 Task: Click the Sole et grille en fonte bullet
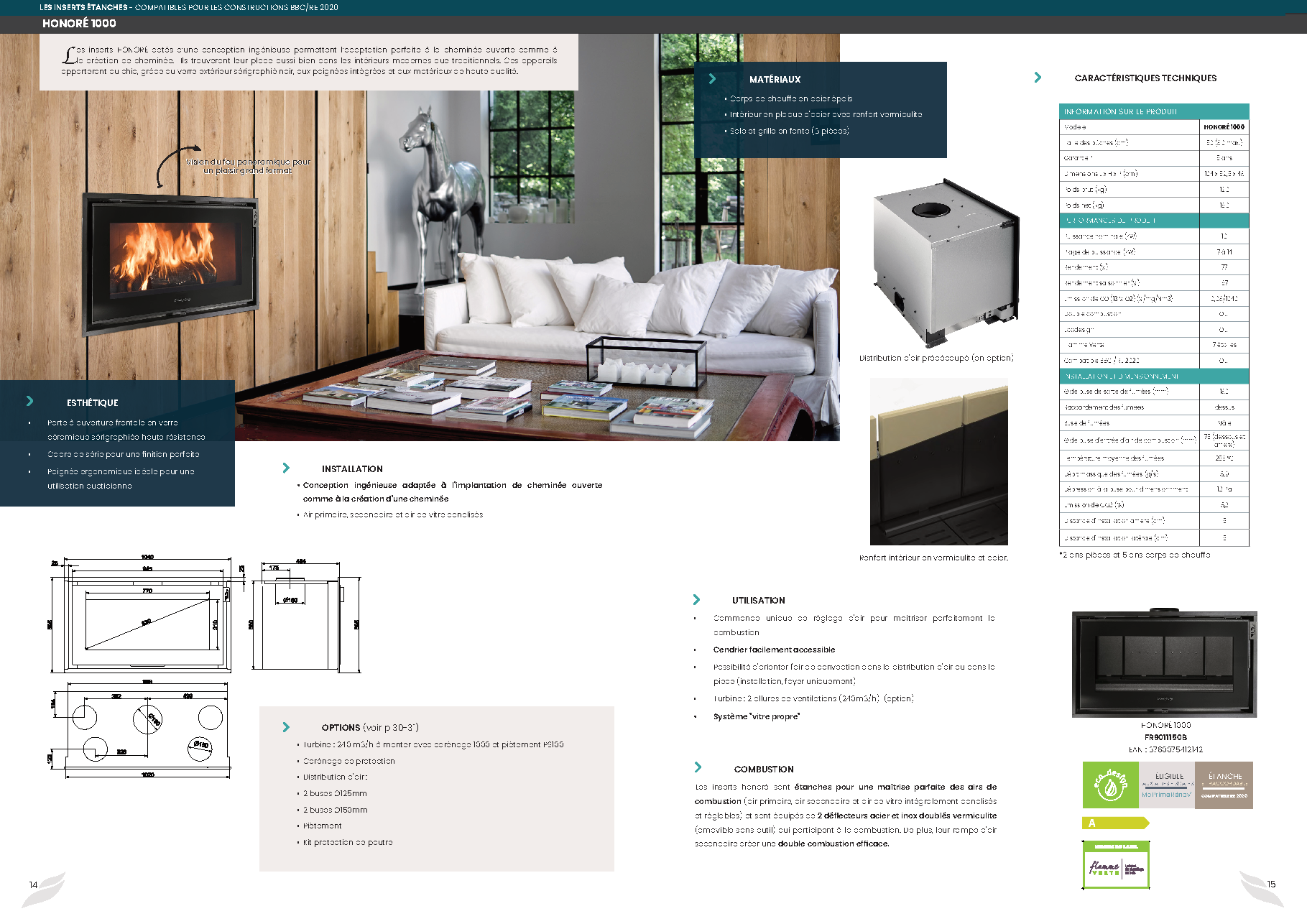click(789, 131)
